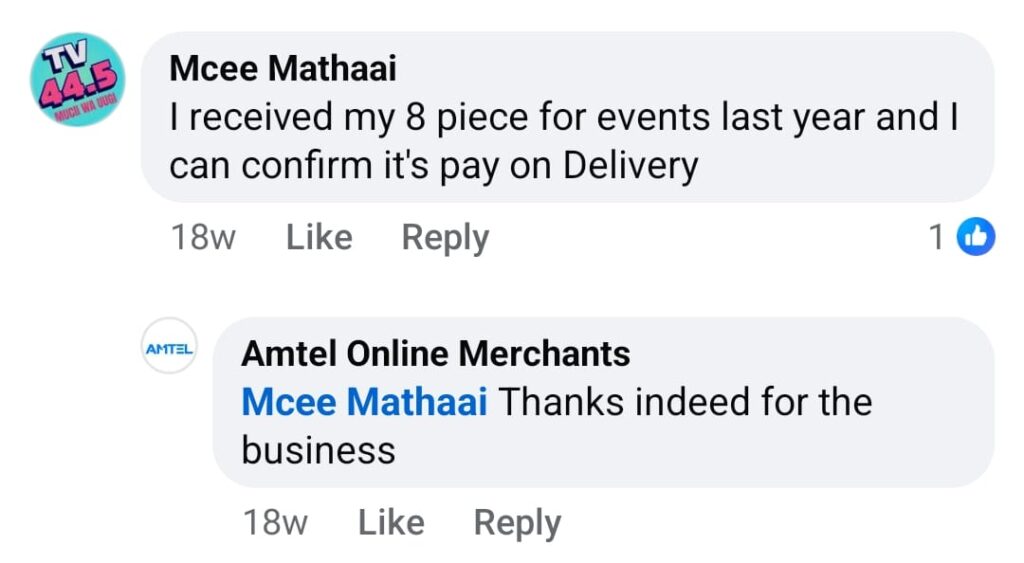Click the "pay on Delivery" text line
Screen dimensions: 1024x563
point(433,165)
